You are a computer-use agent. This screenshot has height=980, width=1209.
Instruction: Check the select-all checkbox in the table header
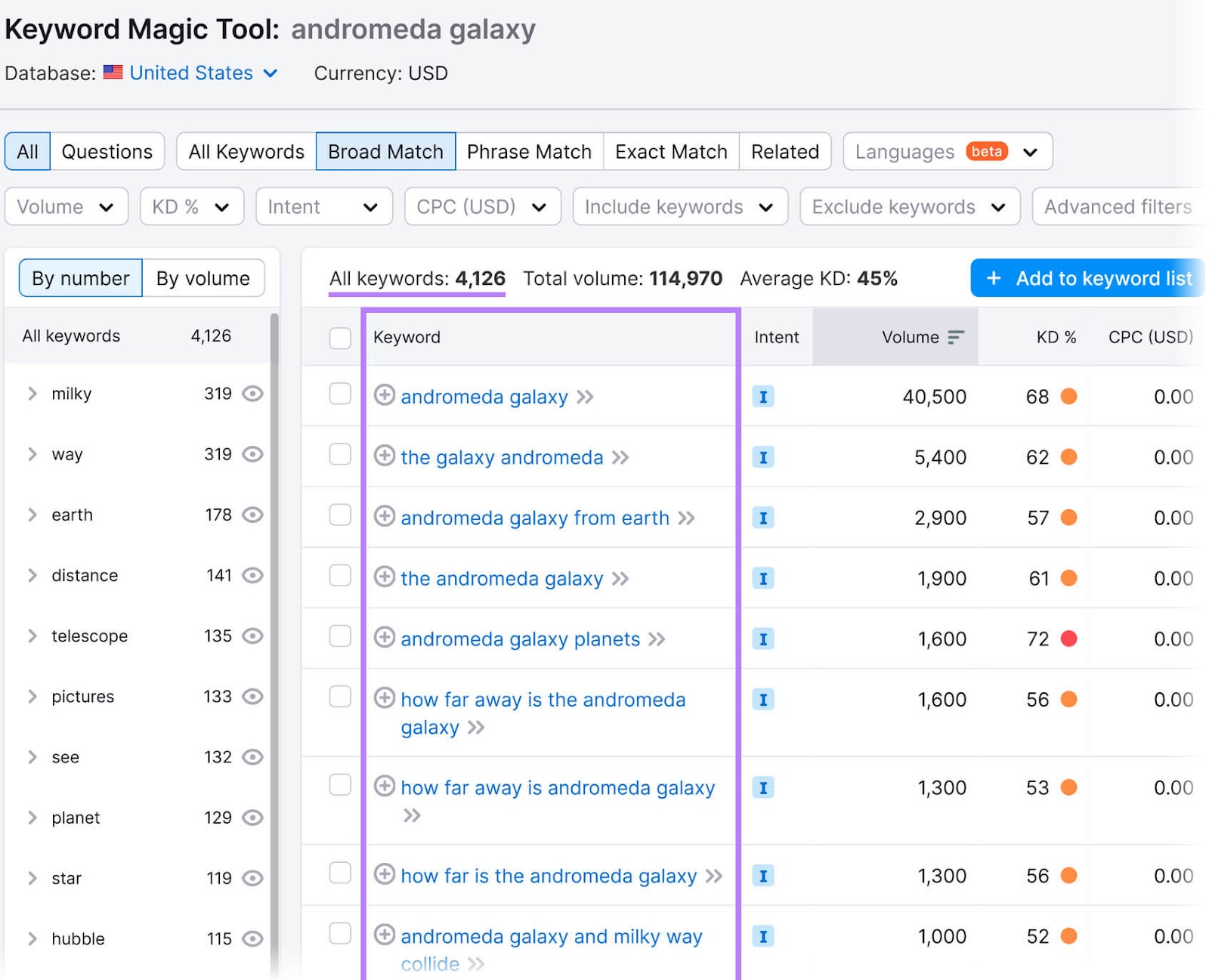tap(339, 338)
